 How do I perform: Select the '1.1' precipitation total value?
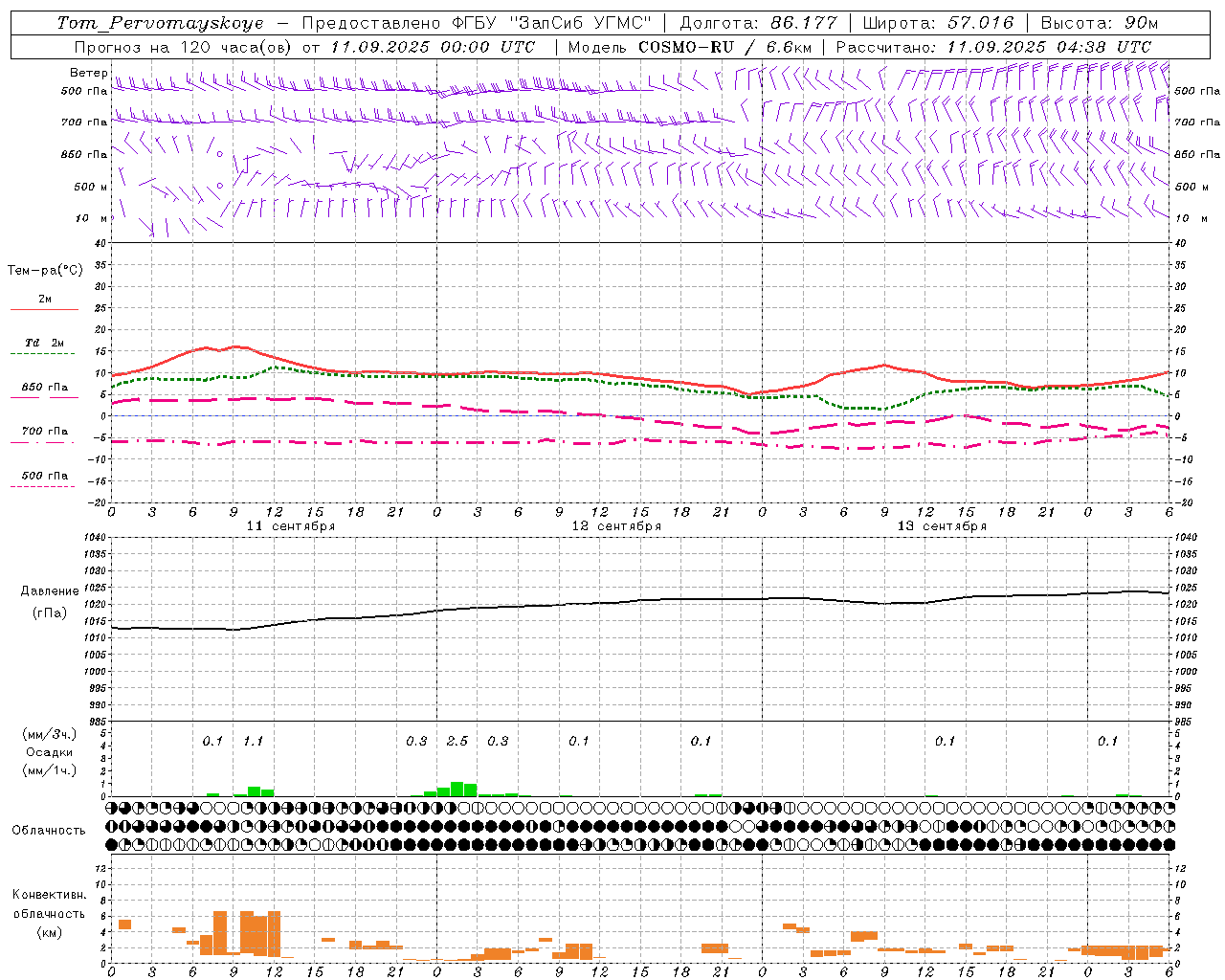(253, 741)
